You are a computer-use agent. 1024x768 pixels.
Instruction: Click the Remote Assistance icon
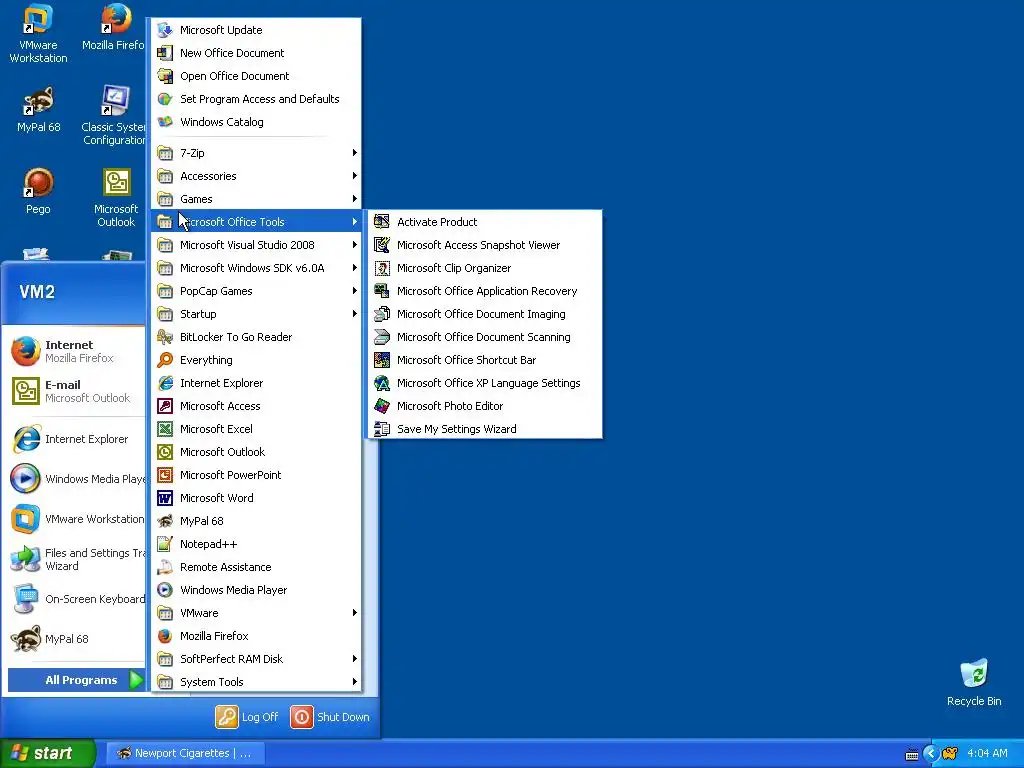click(x=165, y=567)
